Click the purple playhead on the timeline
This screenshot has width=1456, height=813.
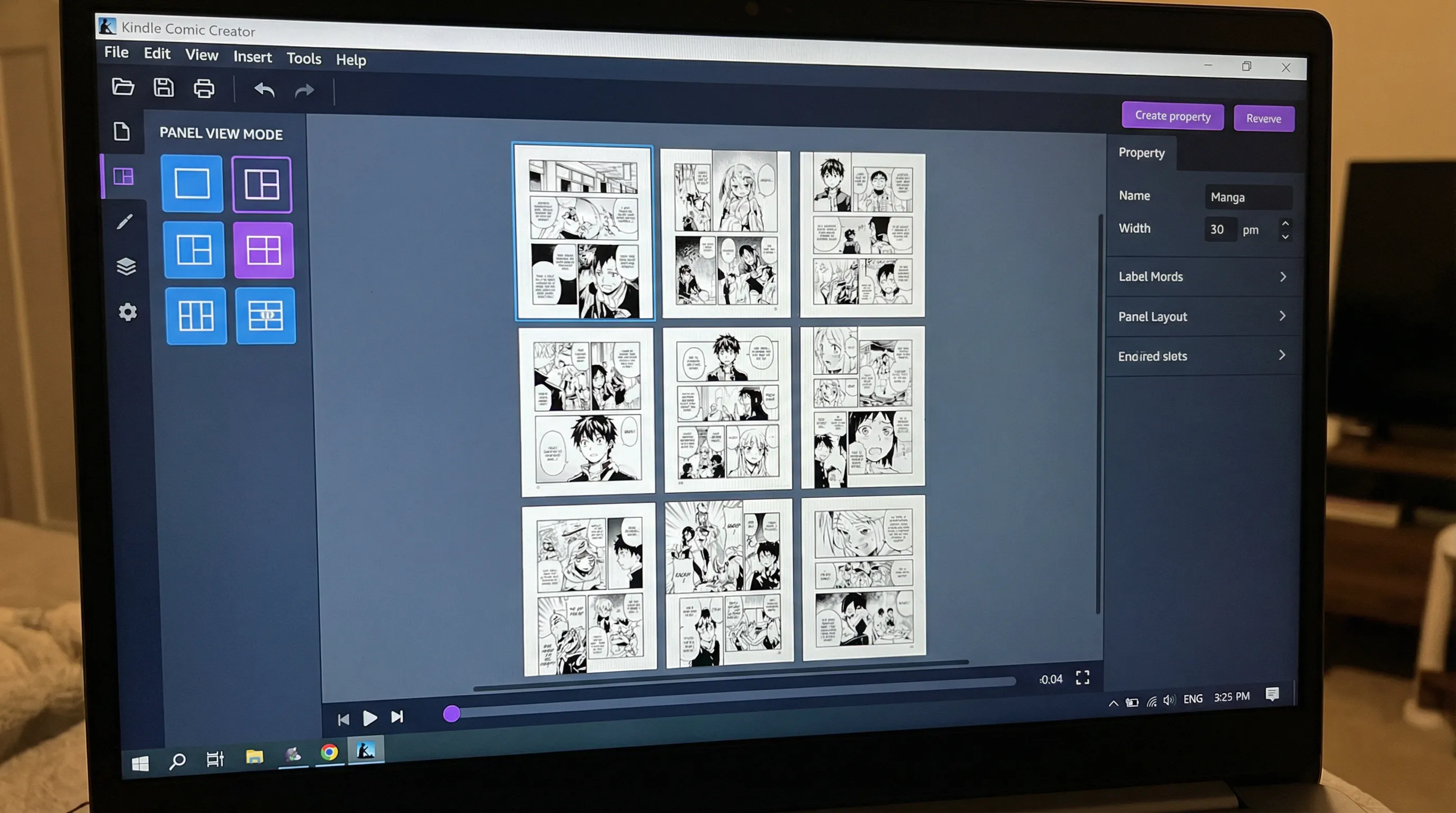(x=451, y=714)
